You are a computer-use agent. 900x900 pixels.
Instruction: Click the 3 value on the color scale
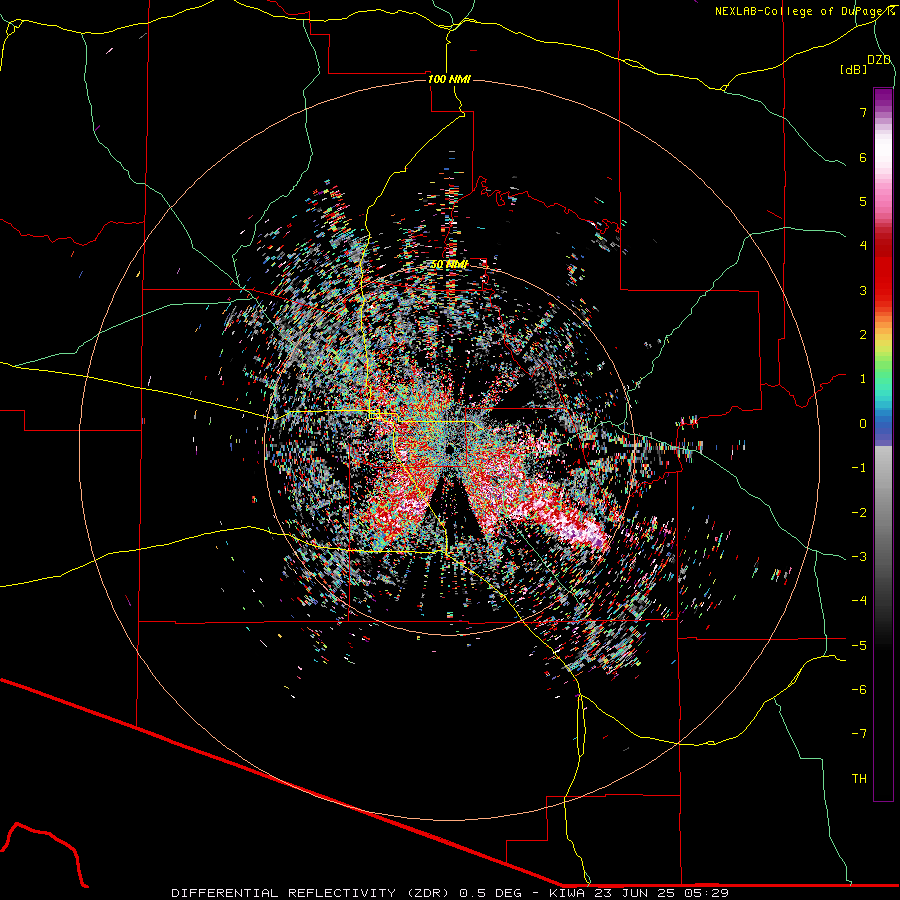coord(863,290)
